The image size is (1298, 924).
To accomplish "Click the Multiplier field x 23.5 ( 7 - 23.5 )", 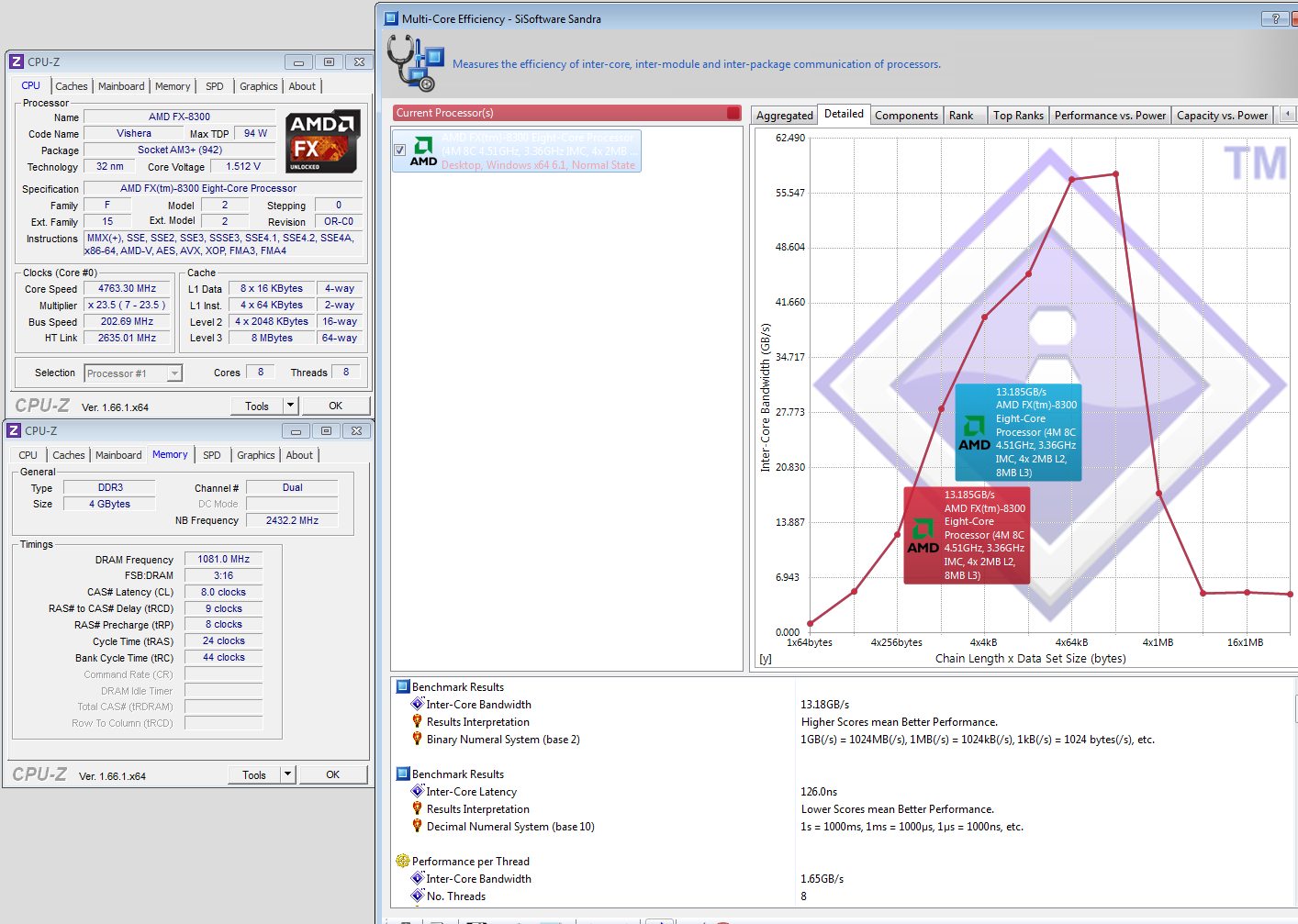I will [x=128, y=305].
